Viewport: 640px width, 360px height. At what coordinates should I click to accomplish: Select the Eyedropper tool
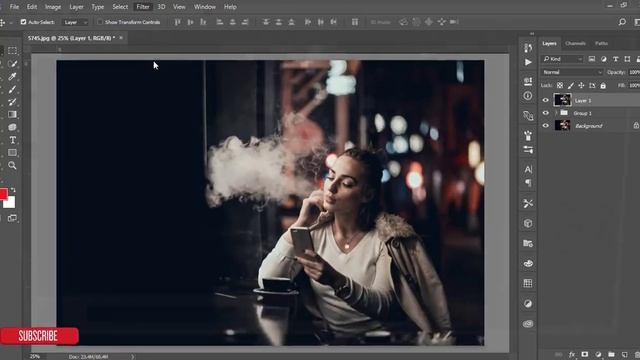tap(12, 76)
